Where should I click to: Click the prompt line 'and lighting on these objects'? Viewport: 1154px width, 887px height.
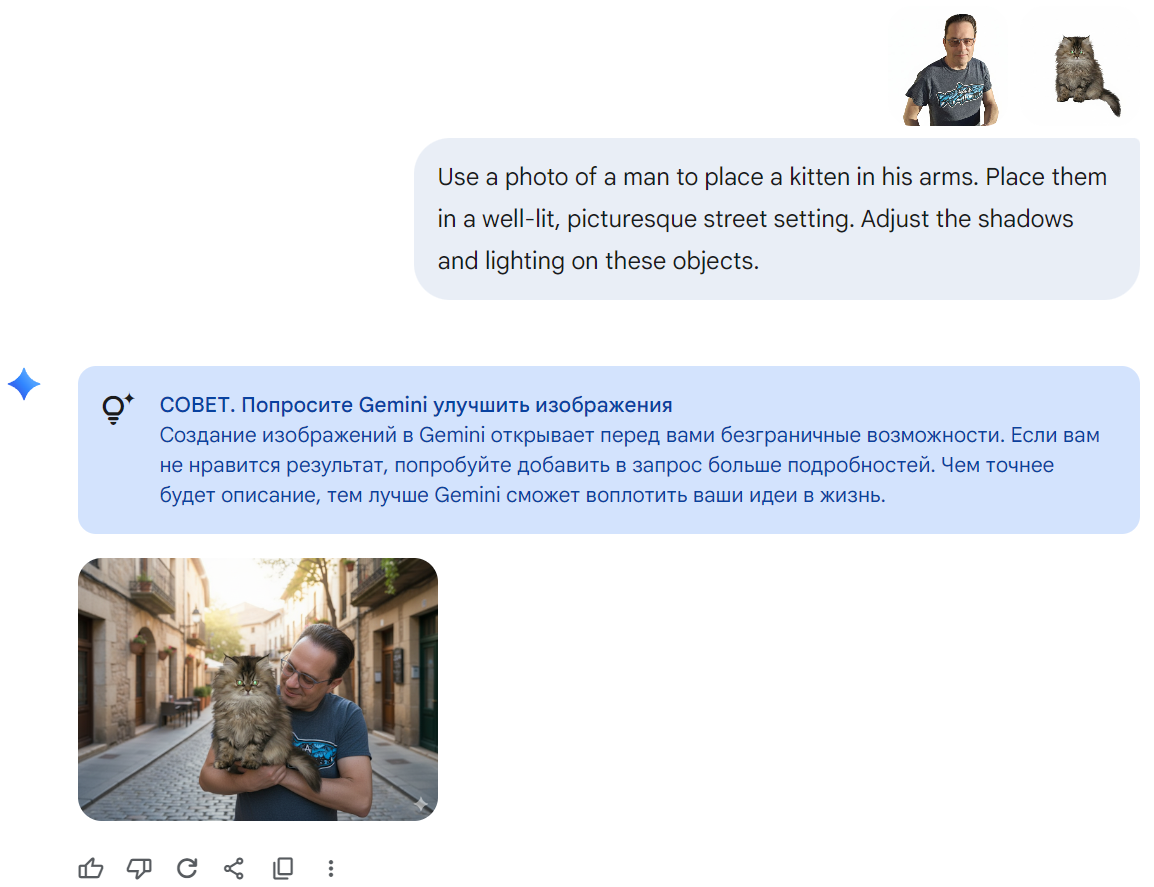pyautogui.click(x=598, y=261)
